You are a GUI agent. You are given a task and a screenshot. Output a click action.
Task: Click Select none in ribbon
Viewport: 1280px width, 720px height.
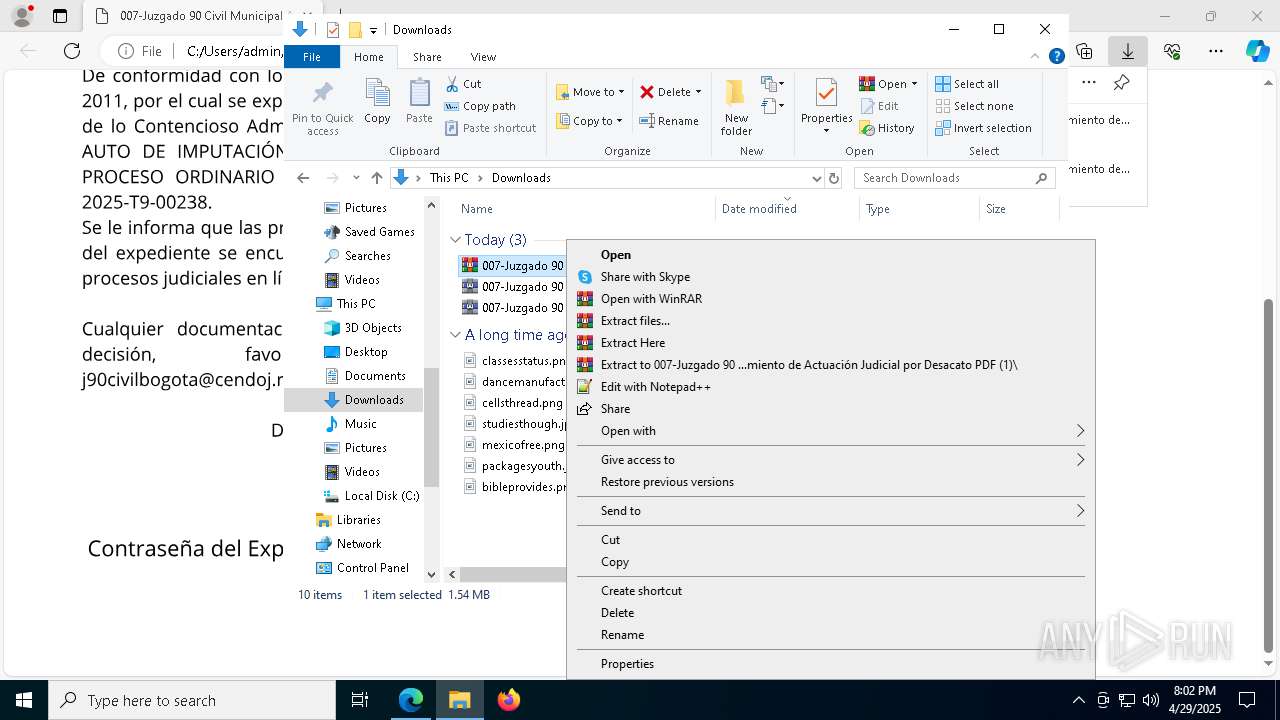click(974, 106)
